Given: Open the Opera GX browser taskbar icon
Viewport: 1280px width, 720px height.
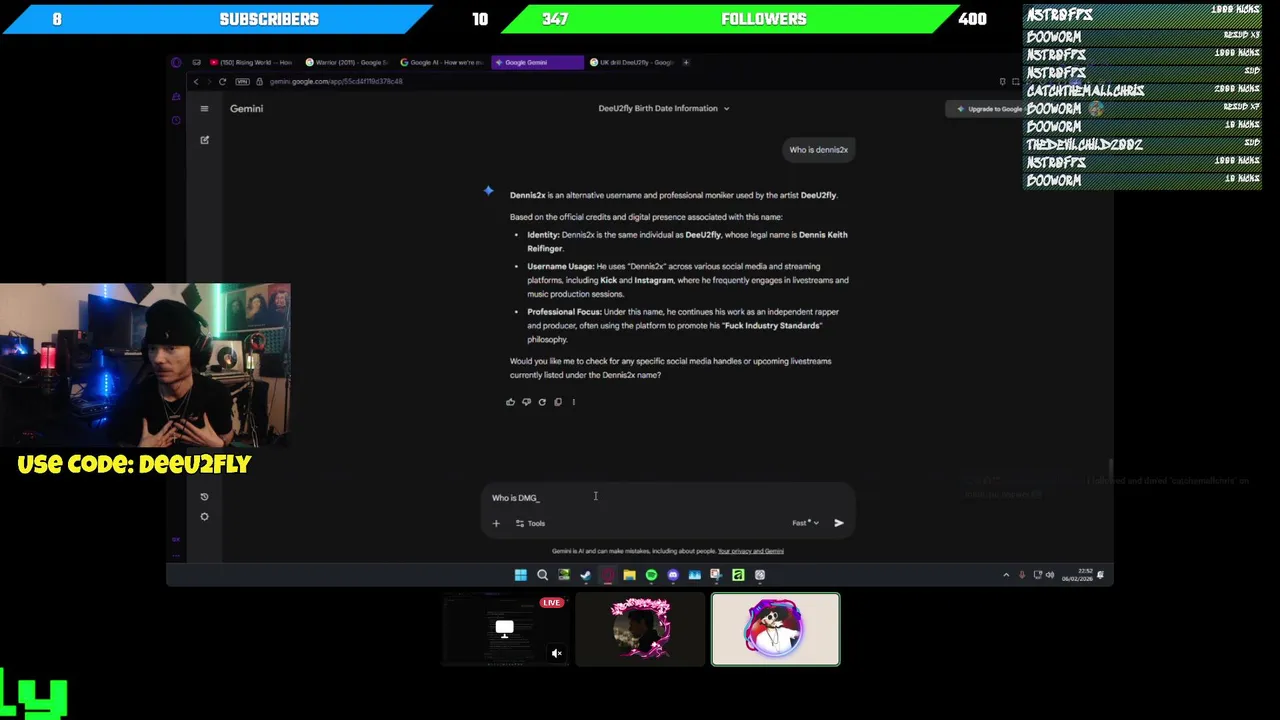Looking at the screenshot, I should (607, 575).
